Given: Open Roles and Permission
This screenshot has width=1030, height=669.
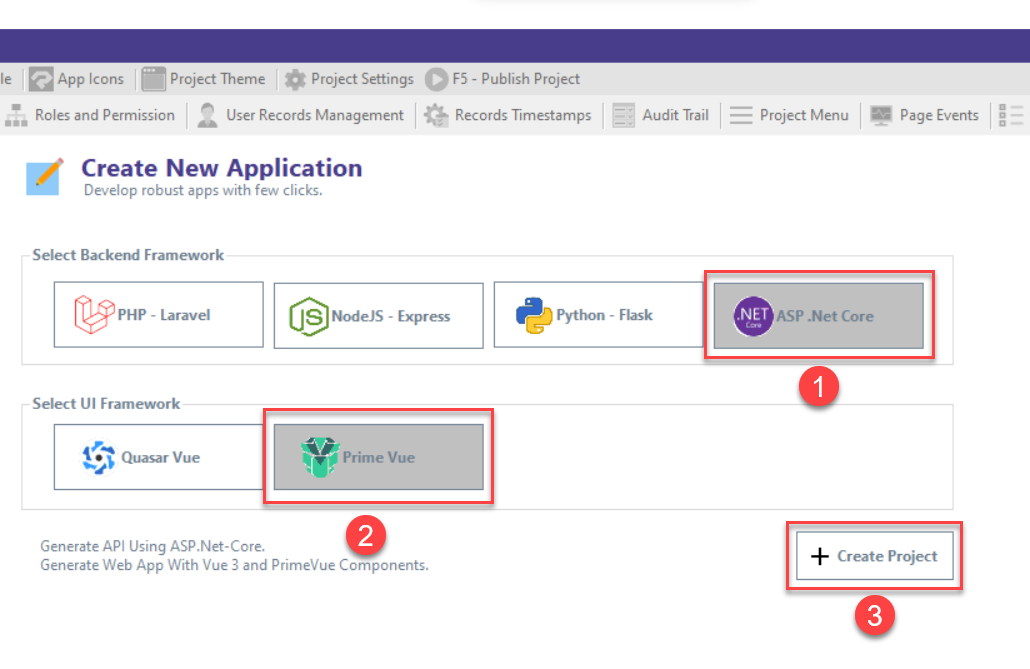Looking at the screenshot, I should pyautogui.click(x=90, y=115).
